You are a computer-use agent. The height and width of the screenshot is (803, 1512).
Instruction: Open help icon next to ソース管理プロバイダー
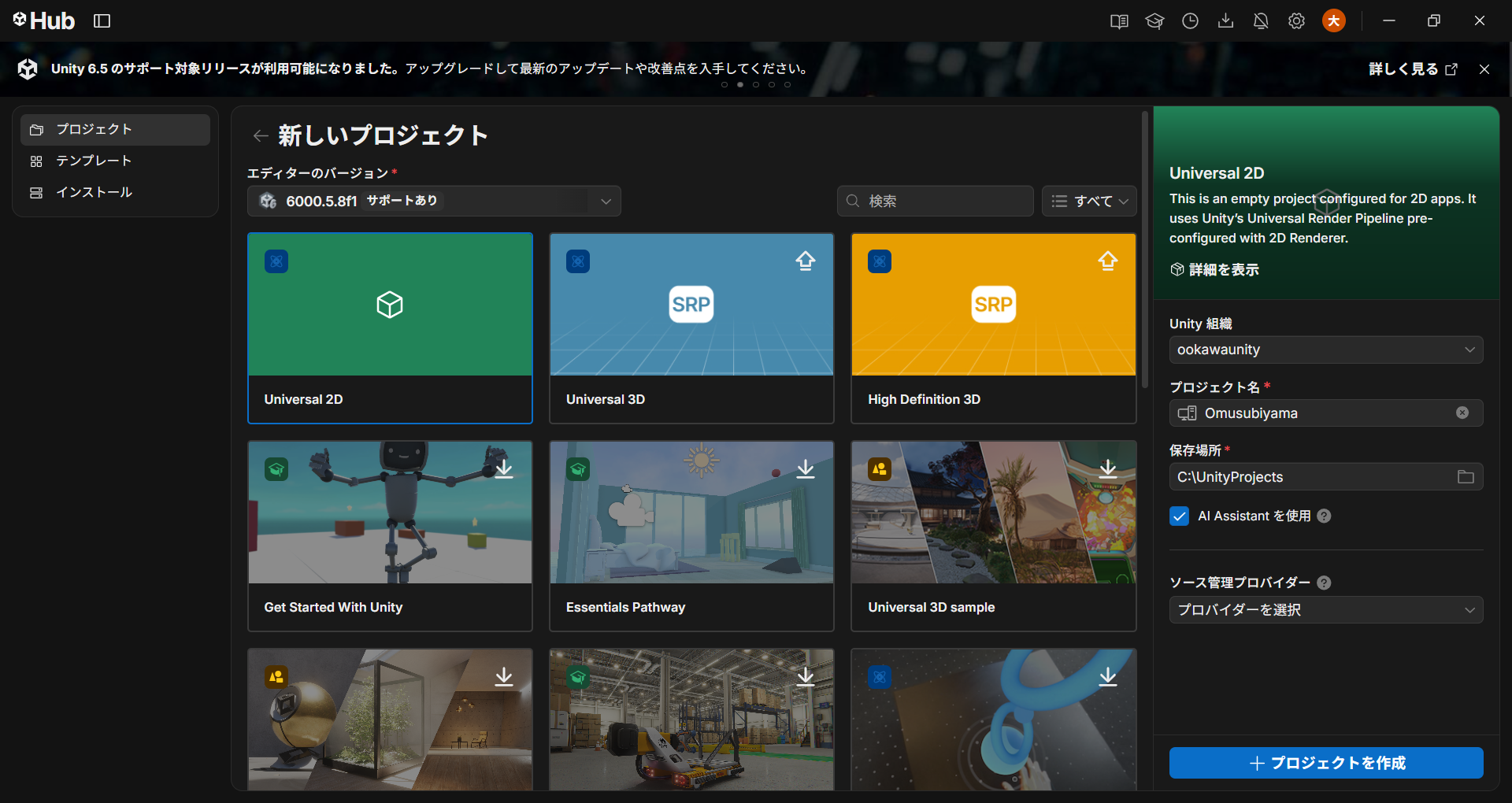click(1324, 583)
